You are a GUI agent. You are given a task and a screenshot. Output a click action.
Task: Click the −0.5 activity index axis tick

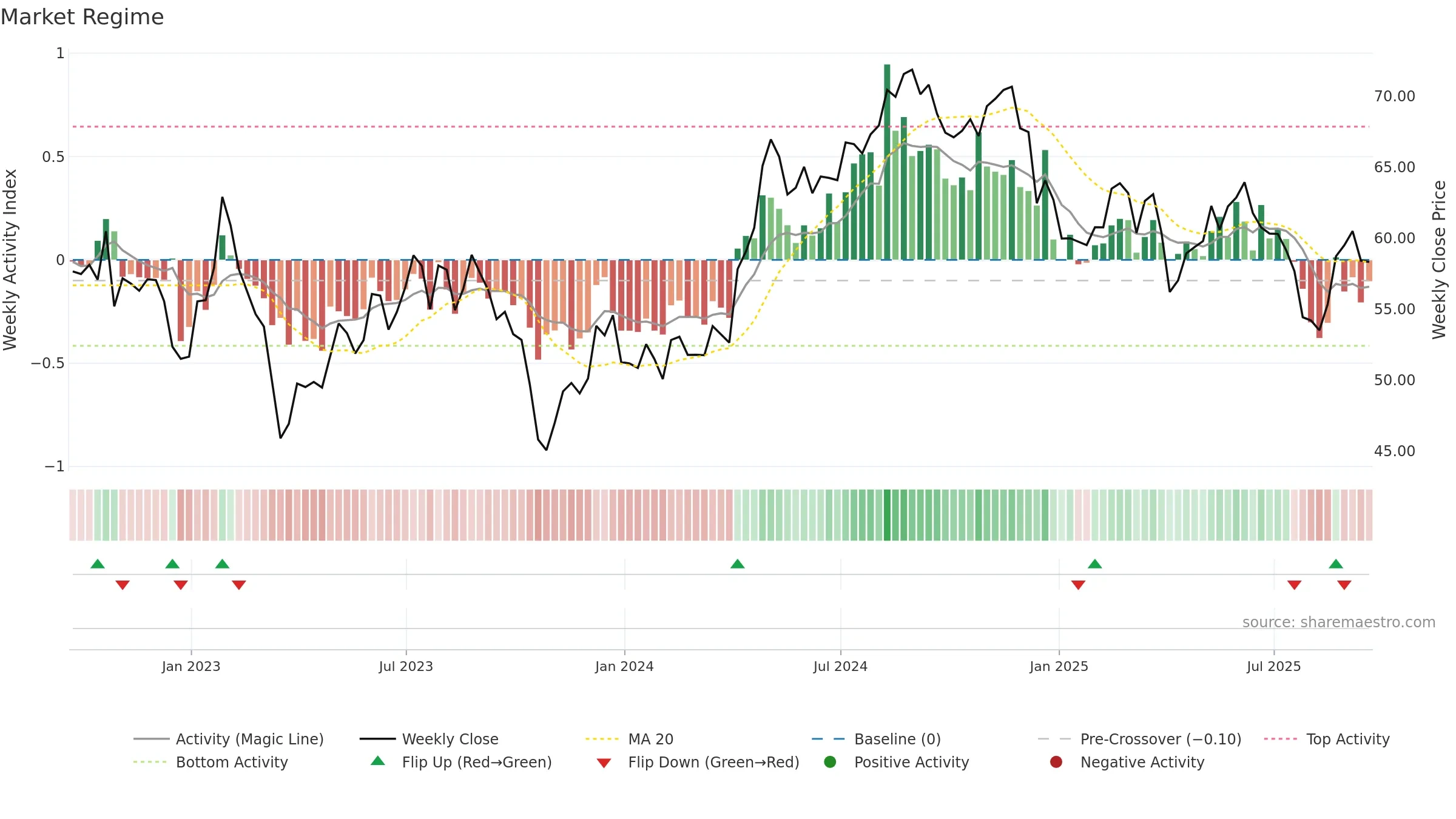(48, 363)
